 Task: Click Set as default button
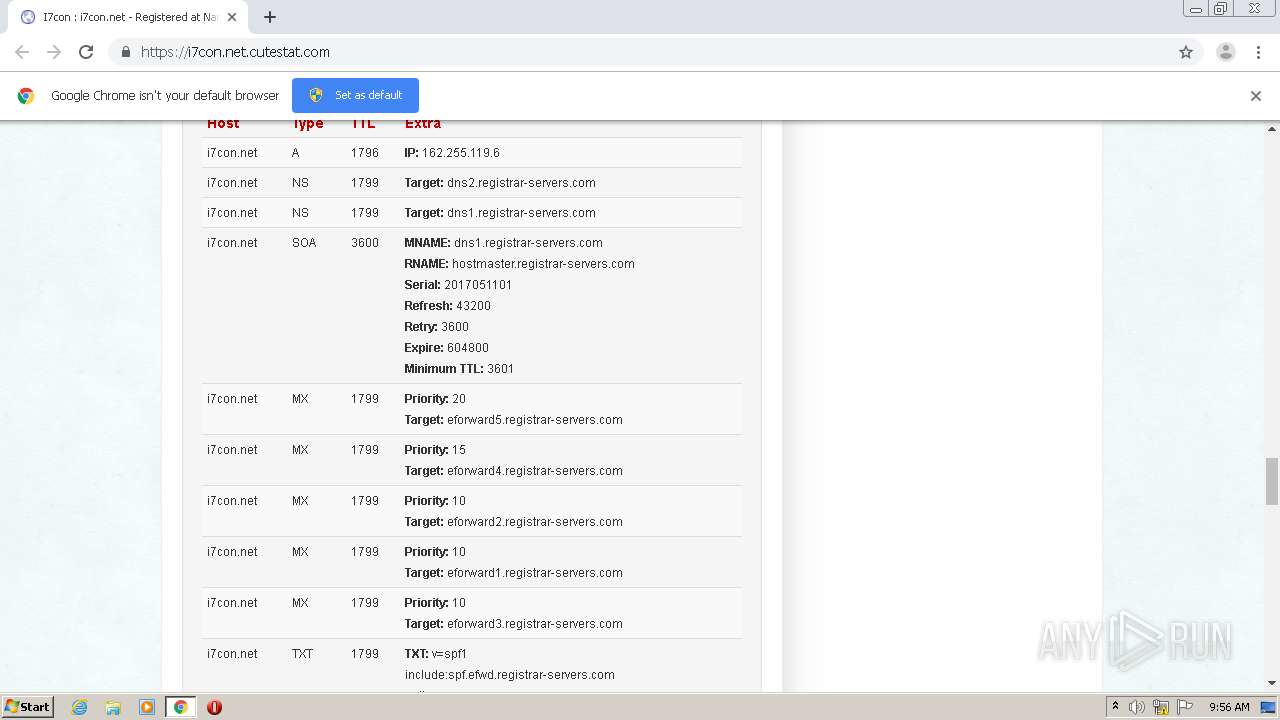click(x=355, y=95)
